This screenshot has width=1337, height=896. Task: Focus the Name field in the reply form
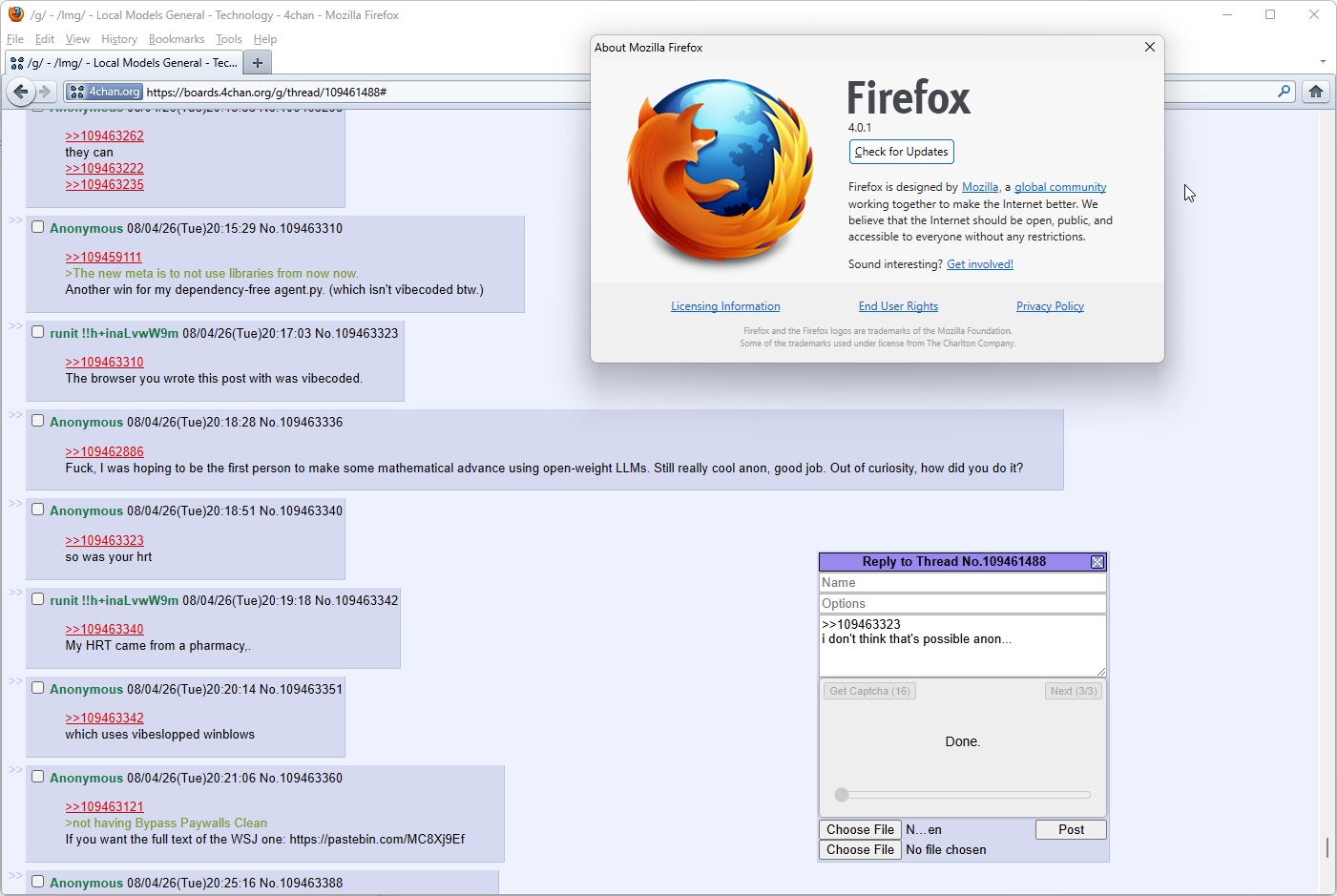coord(963,583)
